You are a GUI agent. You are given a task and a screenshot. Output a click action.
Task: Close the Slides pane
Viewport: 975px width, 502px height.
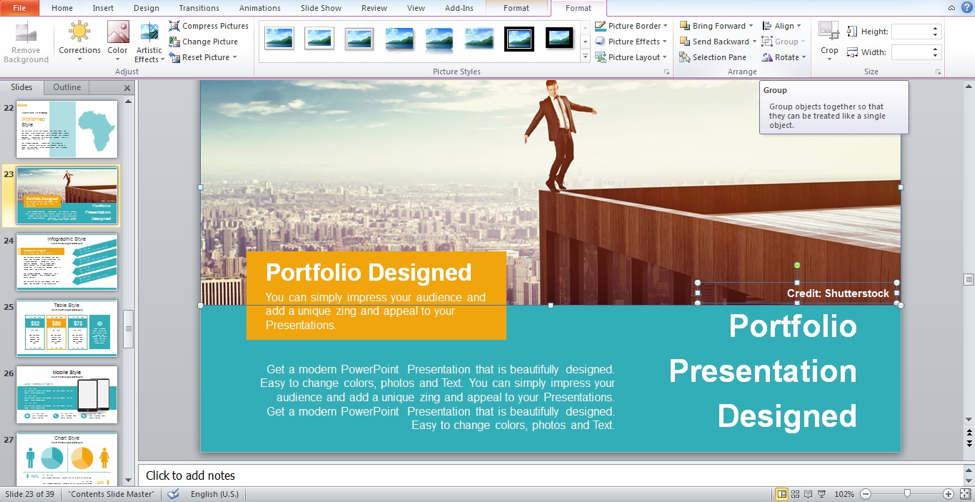coord(127,88)
